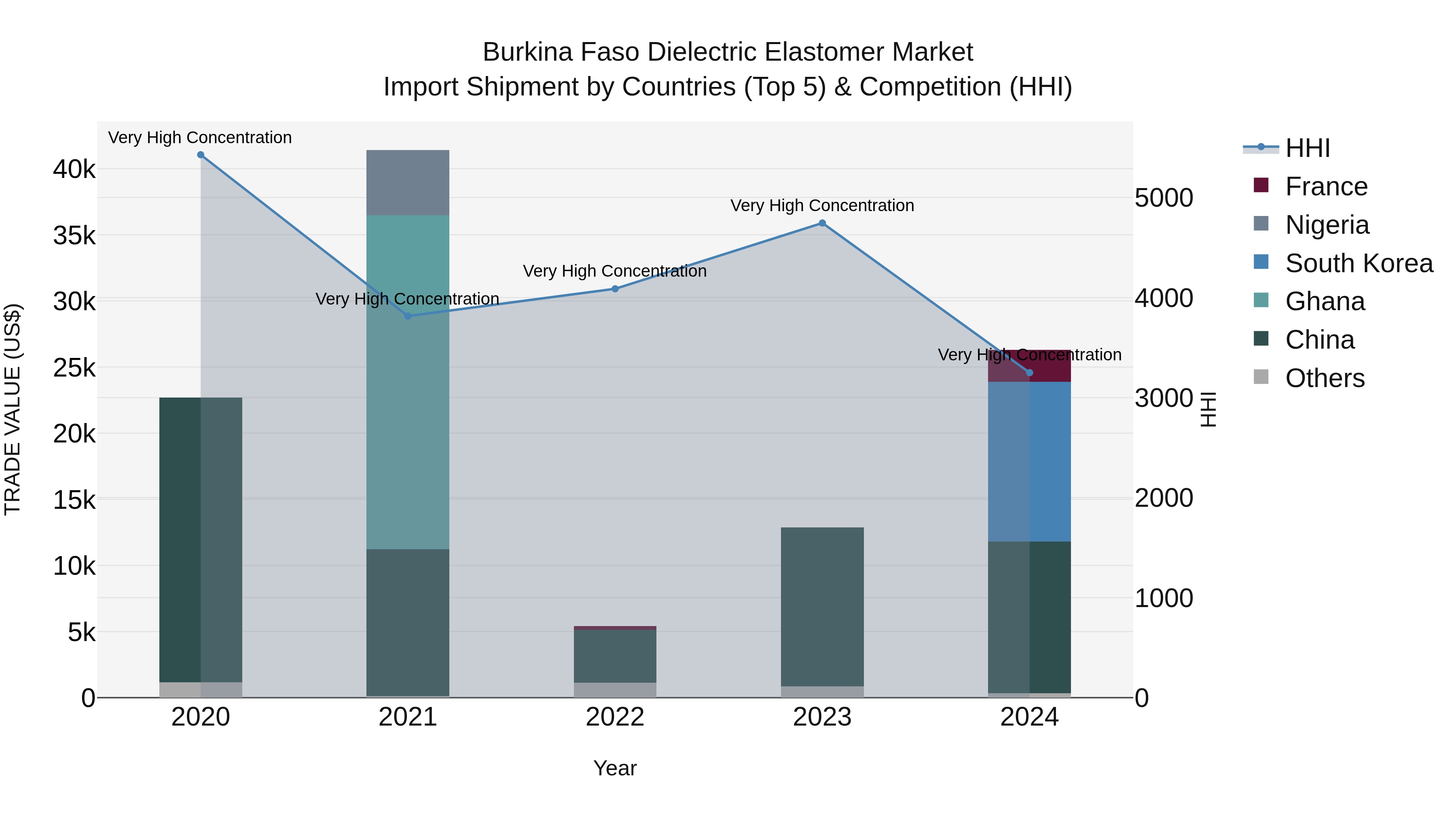This screenshot has height=819, width=1456.
Task: Click the 1000 HHI tick label
Action: tap(1164, 599)
